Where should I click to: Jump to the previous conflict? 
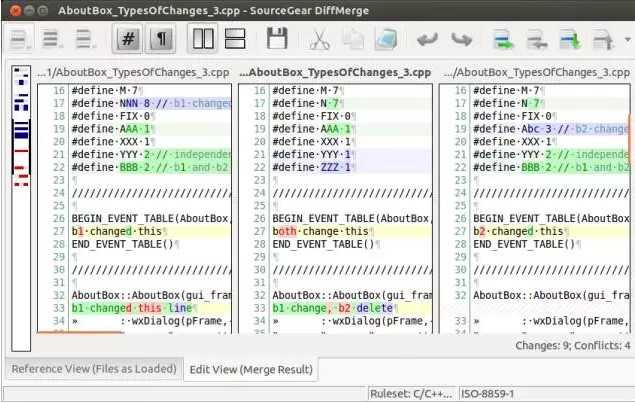(603, 40)
